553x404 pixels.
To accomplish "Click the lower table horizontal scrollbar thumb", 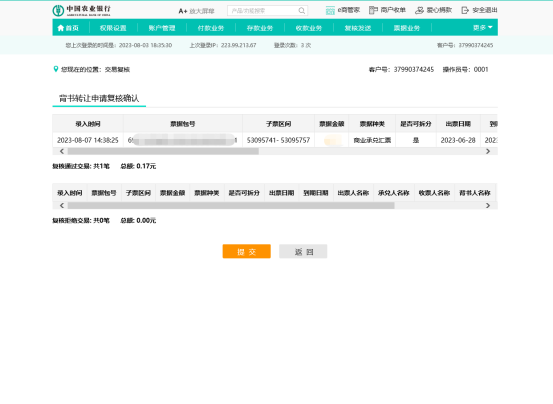I will (x=231, y=206).
